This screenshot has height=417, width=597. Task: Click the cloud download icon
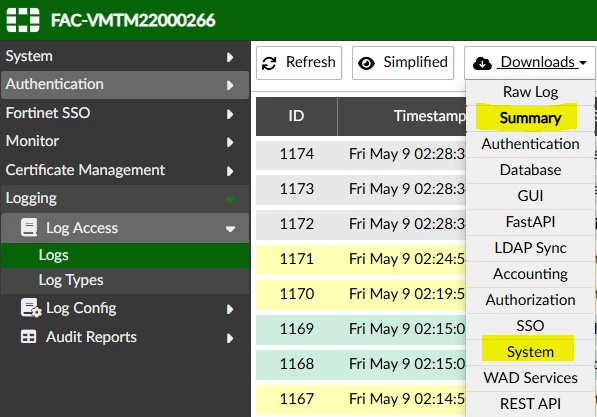(482, 63)
